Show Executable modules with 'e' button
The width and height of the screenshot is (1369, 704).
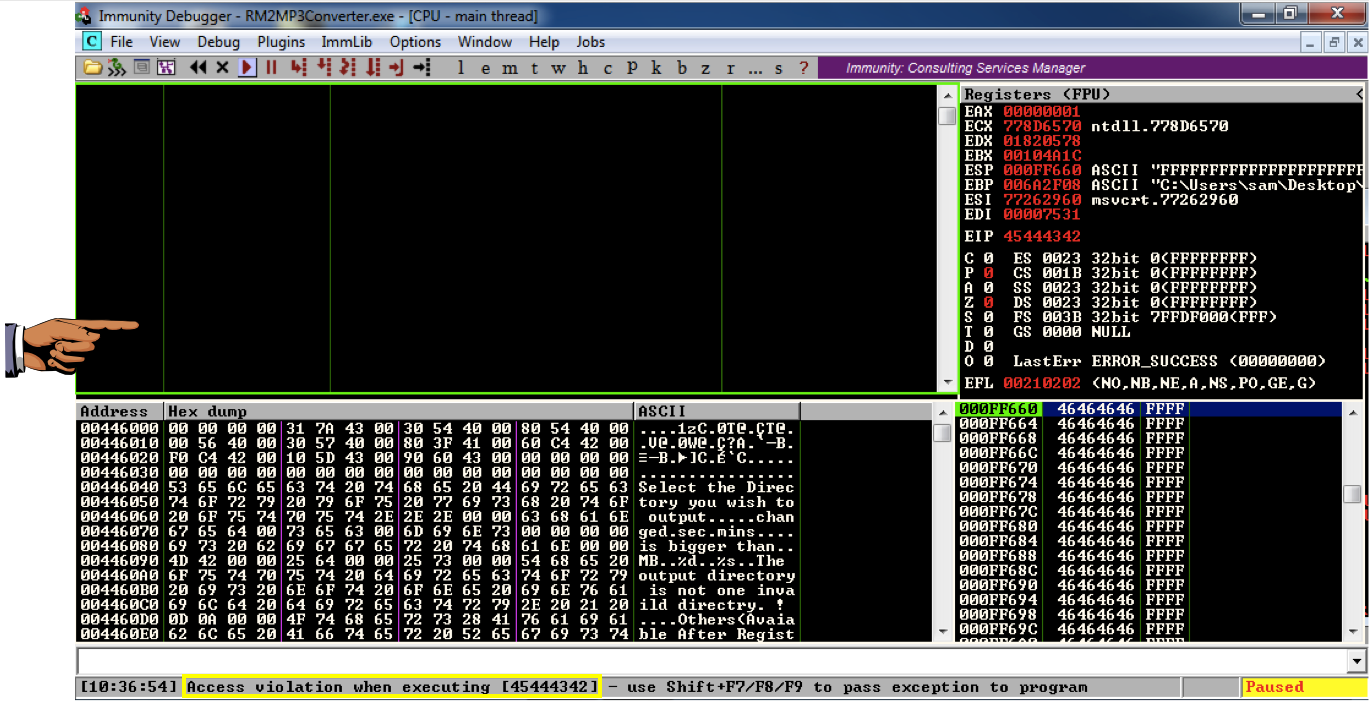[x=486, y=68]
